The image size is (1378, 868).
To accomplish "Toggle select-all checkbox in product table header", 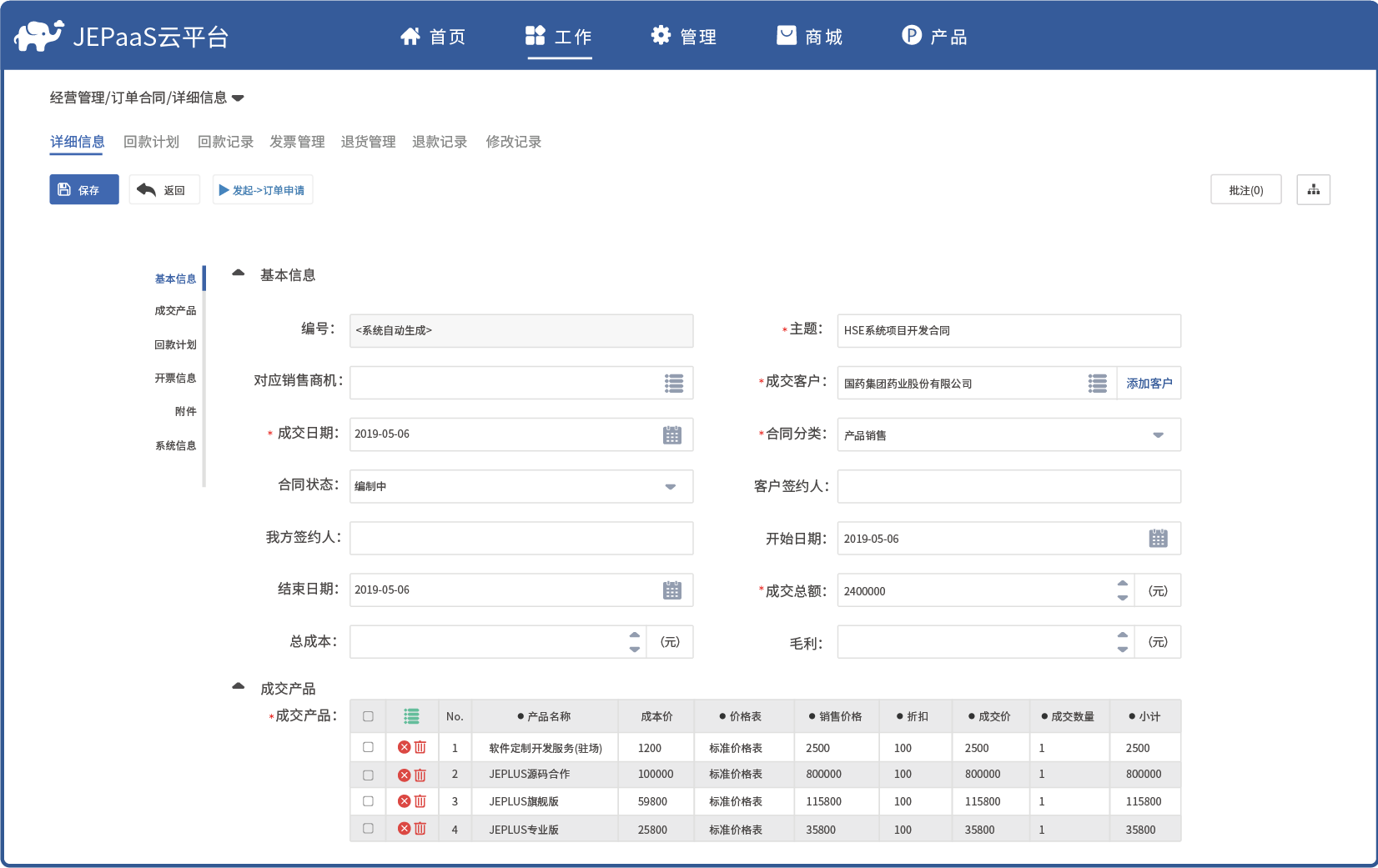I will coord(368,716).
